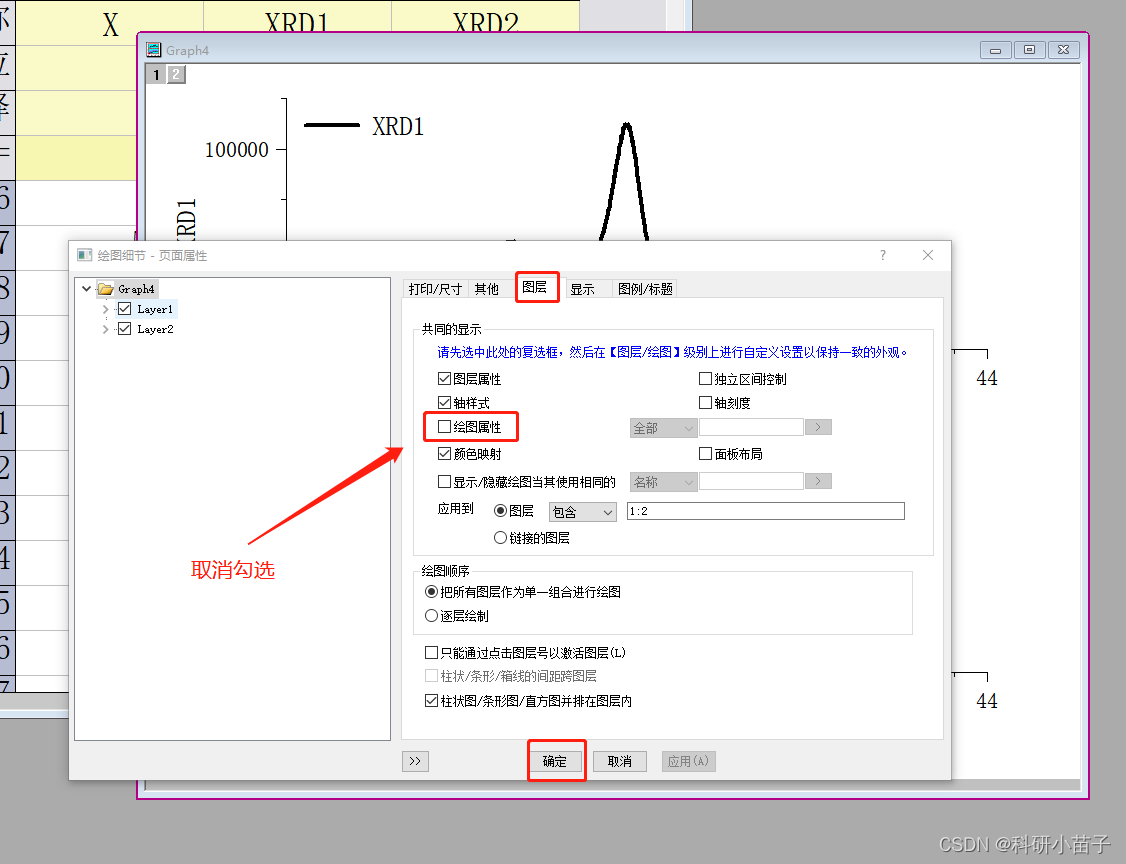Select the 图层 tab

tap(534, 287)
